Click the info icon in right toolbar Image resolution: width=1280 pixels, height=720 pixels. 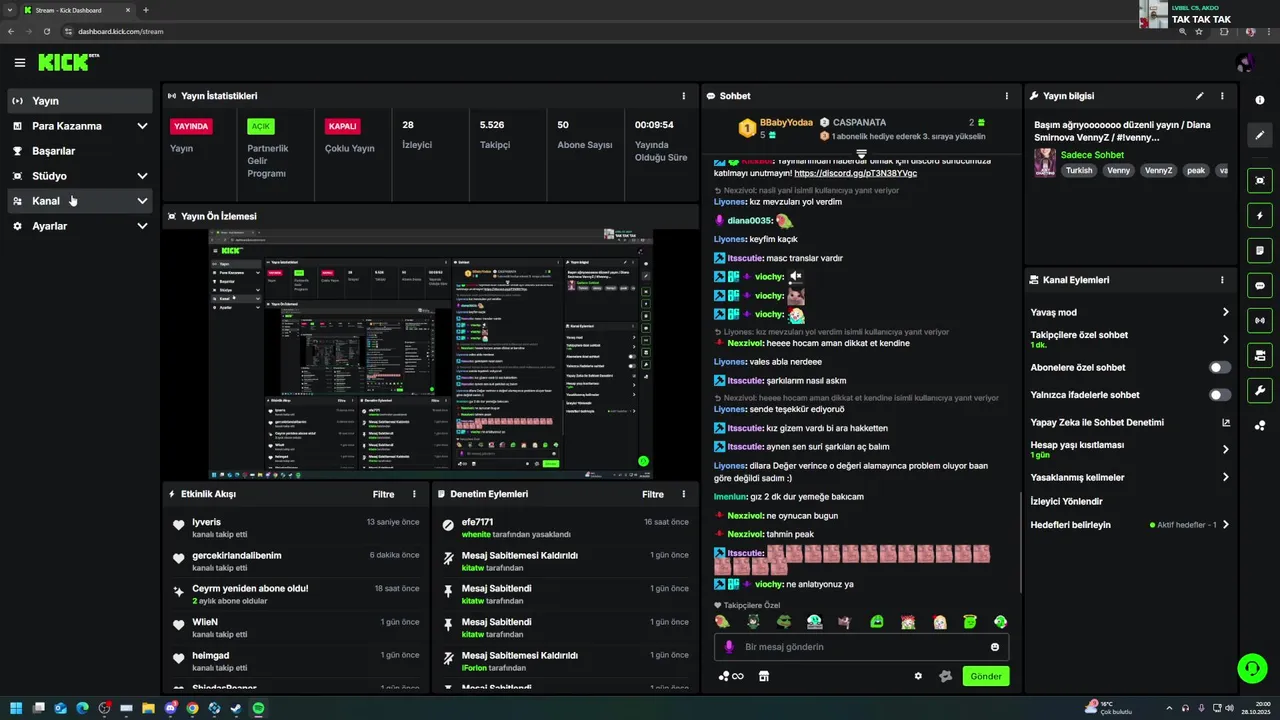[x=1260, y=100]
